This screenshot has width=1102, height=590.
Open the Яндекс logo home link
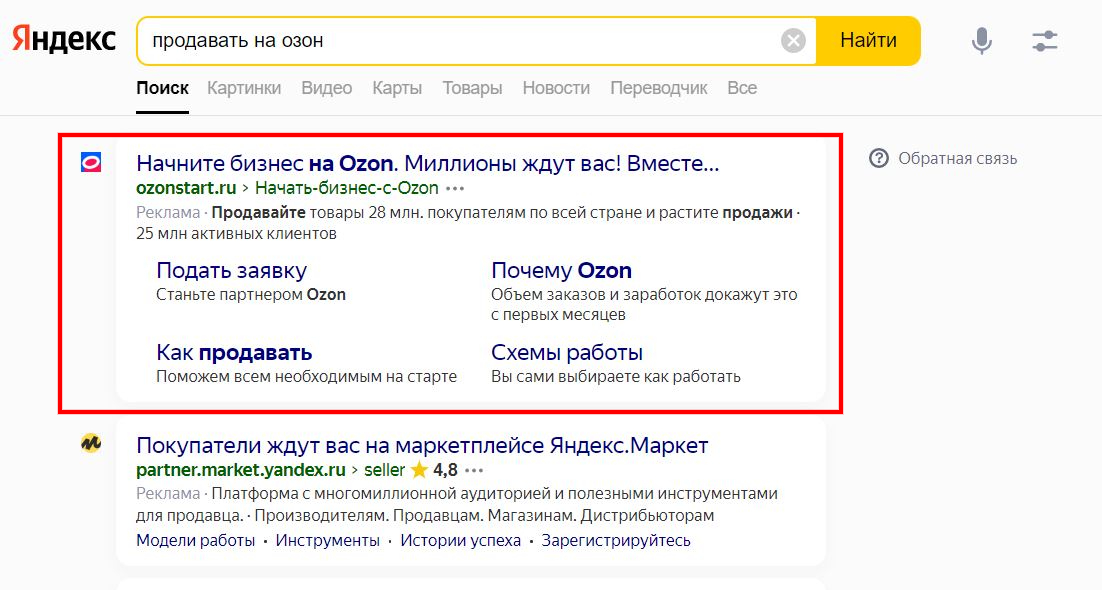coord(64,41)
